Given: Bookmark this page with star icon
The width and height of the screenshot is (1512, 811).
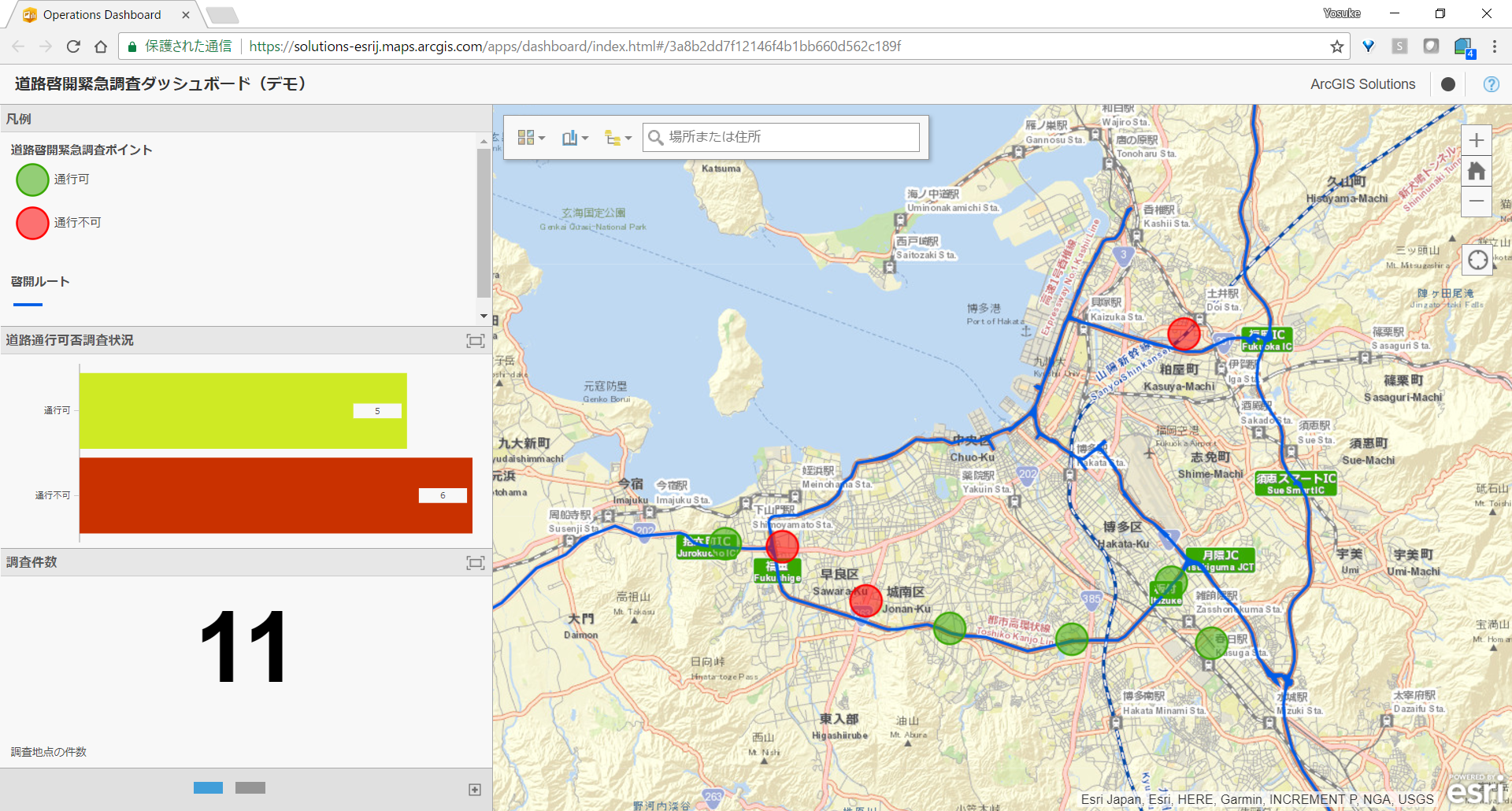Looking at the screenshot, I should point(1336,46).
